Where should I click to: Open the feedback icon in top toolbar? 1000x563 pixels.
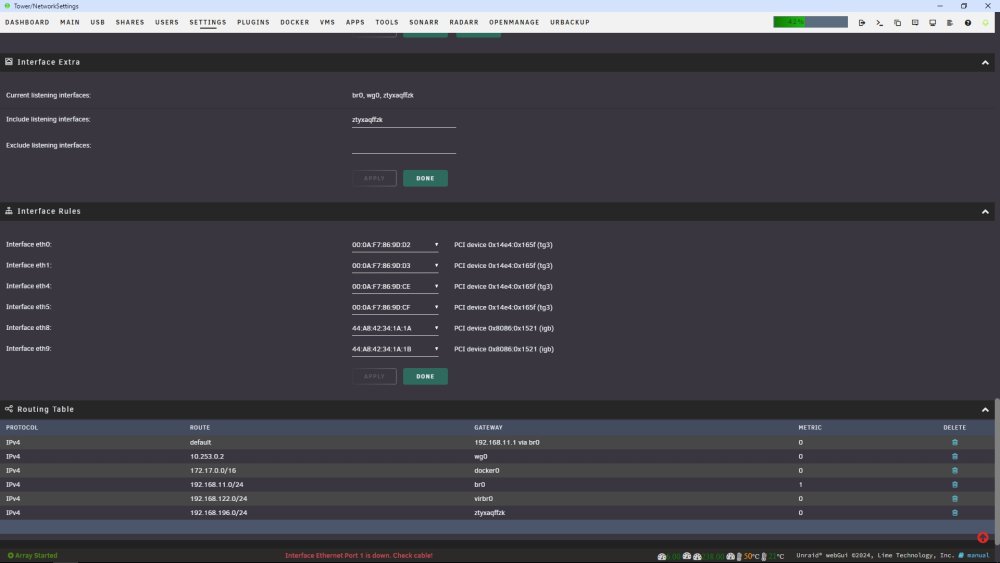(915, 22)
